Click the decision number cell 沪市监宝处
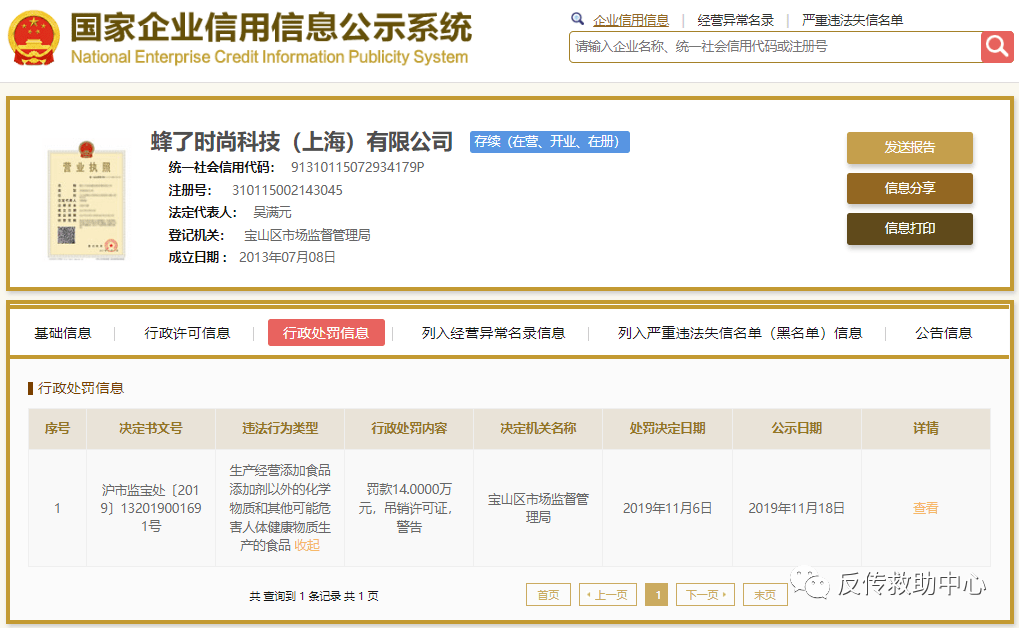1019x628 pixels. pos(151,508)
